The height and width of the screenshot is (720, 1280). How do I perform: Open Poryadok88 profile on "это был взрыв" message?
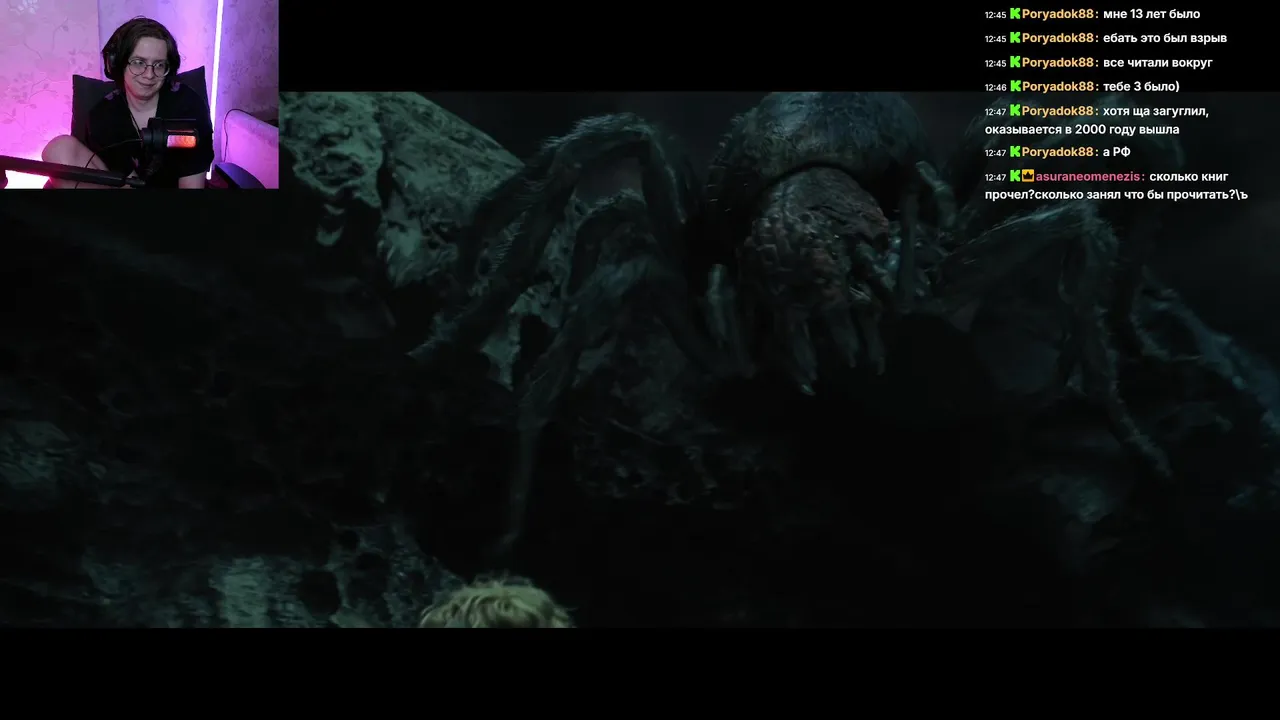tap(1060, 38)
